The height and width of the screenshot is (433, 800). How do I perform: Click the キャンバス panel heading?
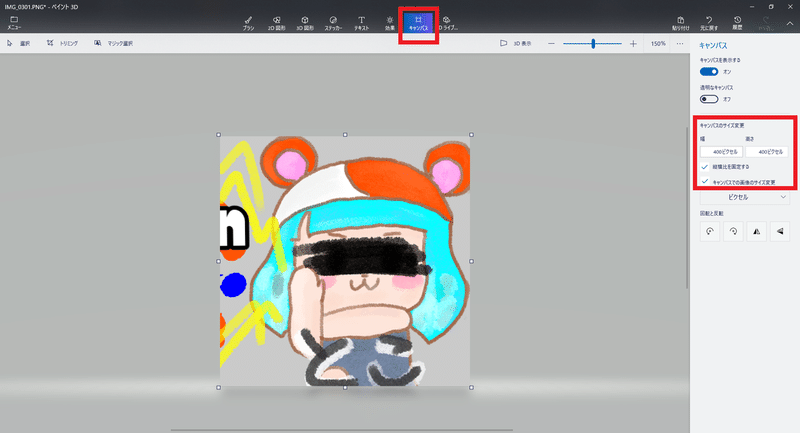[713, 45]
